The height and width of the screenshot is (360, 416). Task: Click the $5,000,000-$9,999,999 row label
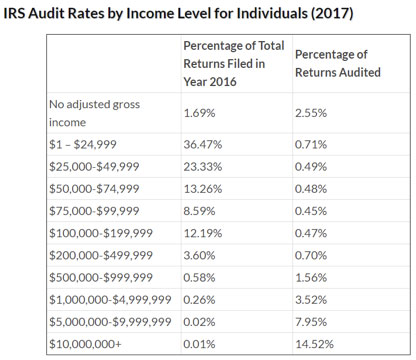click(110, 322)
